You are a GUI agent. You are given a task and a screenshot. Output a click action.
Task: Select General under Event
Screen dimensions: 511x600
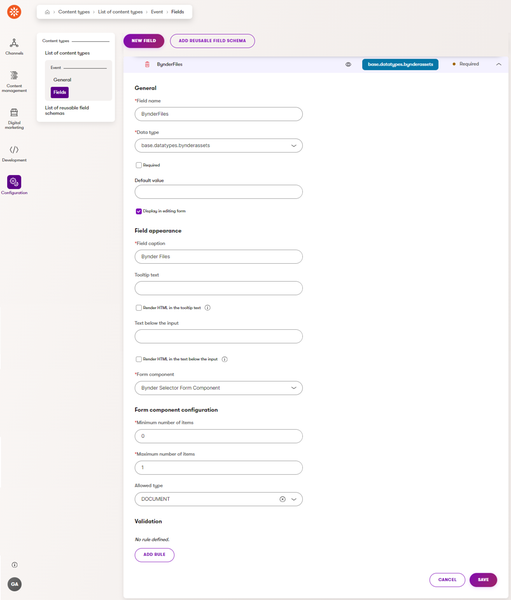click(62, 80)
